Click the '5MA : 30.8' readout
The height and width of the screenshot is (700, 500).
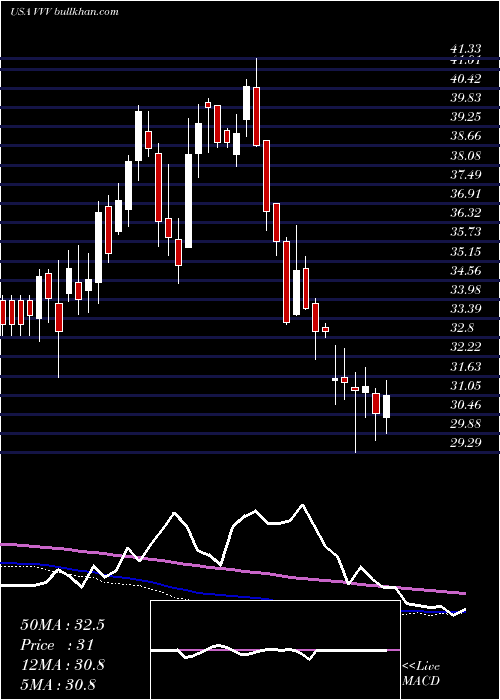click(58, 684)
